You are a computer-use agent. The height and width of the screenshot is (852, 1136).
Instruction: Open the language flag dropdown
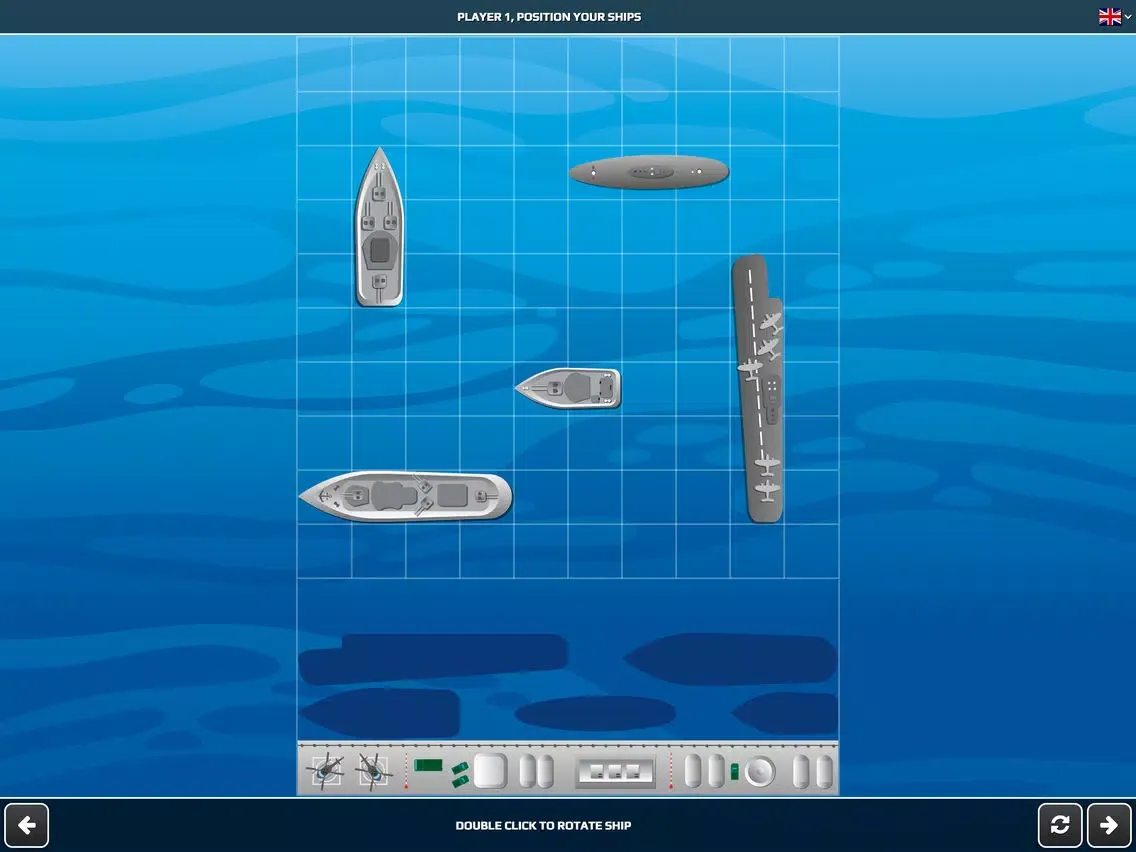(x=1114, y=17)
